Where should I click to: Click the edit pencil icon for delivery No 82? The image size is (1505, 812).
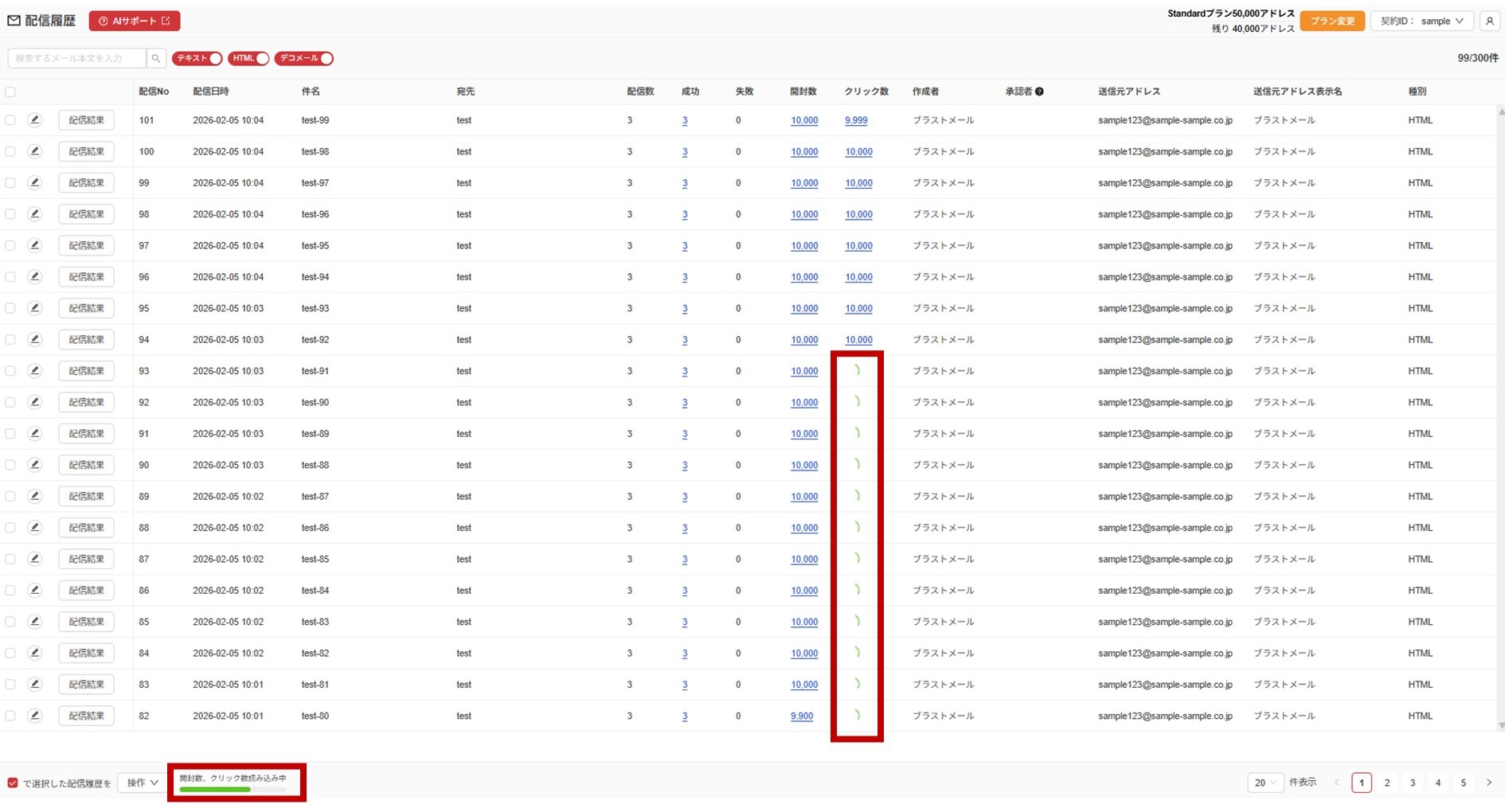[34, 716]
